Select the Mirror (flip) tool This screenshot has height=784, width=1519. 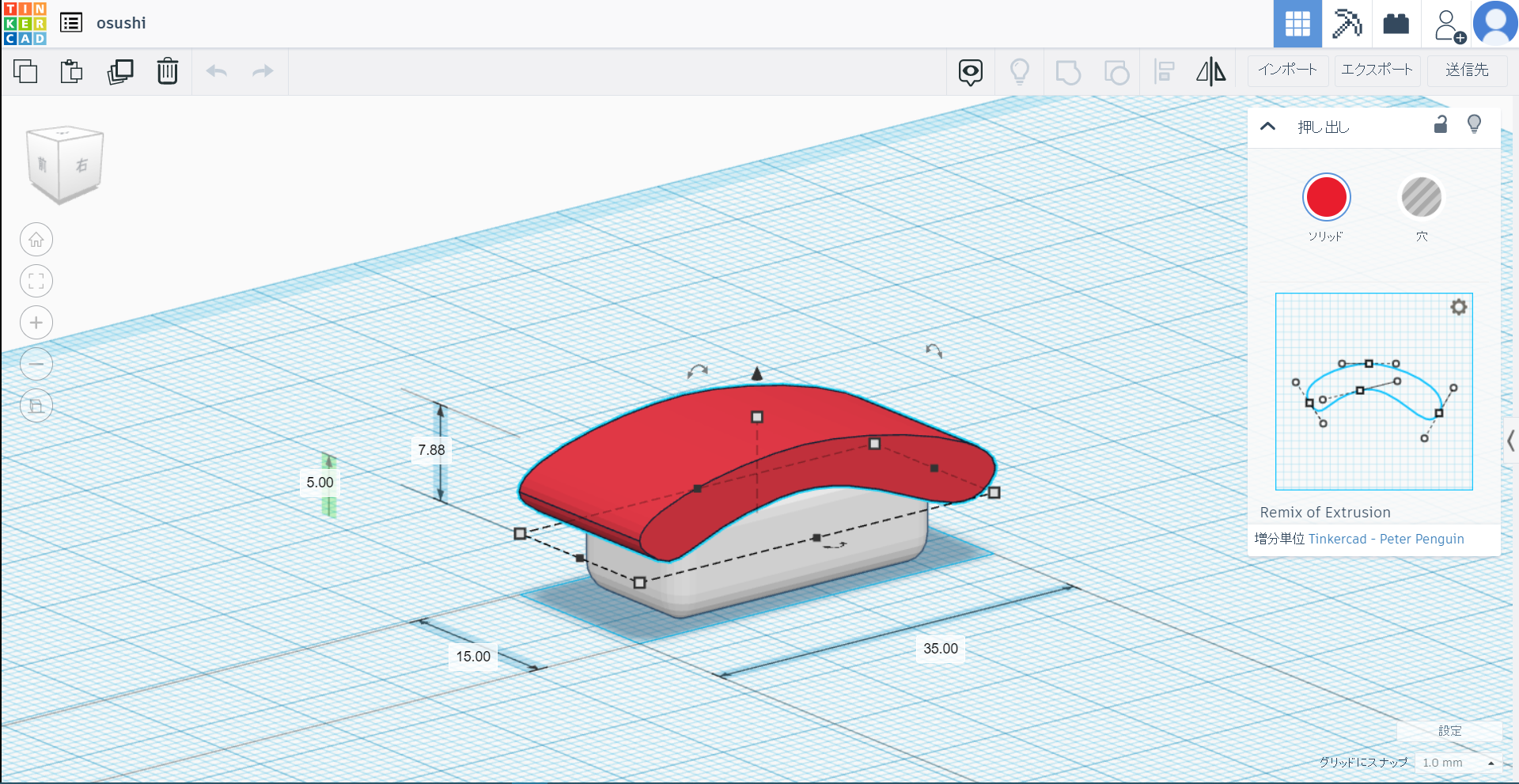pos(1210,70)
